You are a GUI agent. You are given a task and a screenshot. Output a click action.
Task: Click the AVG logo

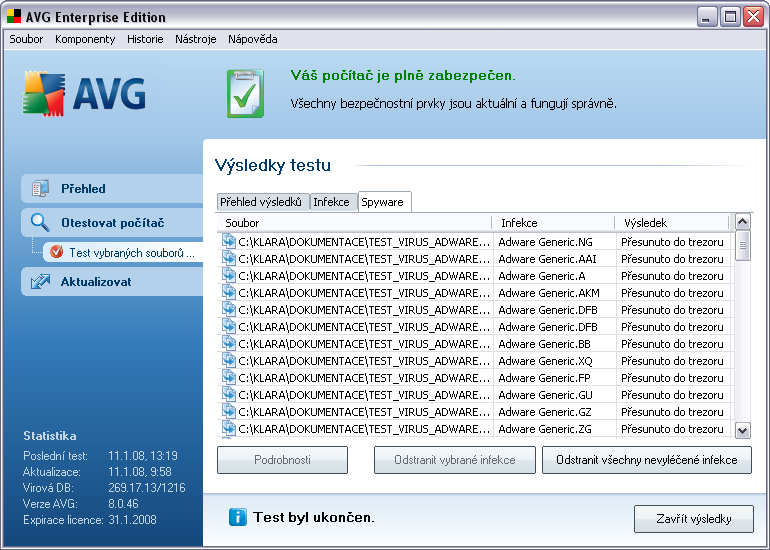click(x=84, y=94)
